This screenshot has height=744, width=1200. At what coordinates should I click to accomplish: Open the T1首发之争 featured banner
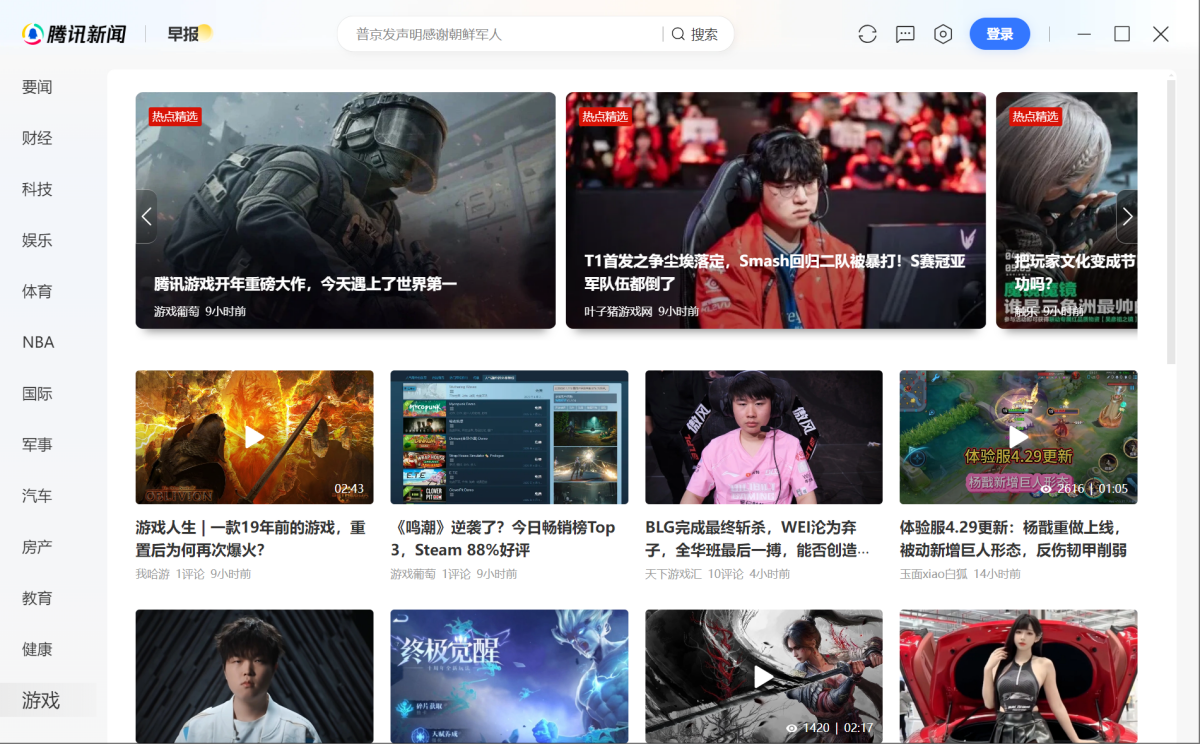775,210
